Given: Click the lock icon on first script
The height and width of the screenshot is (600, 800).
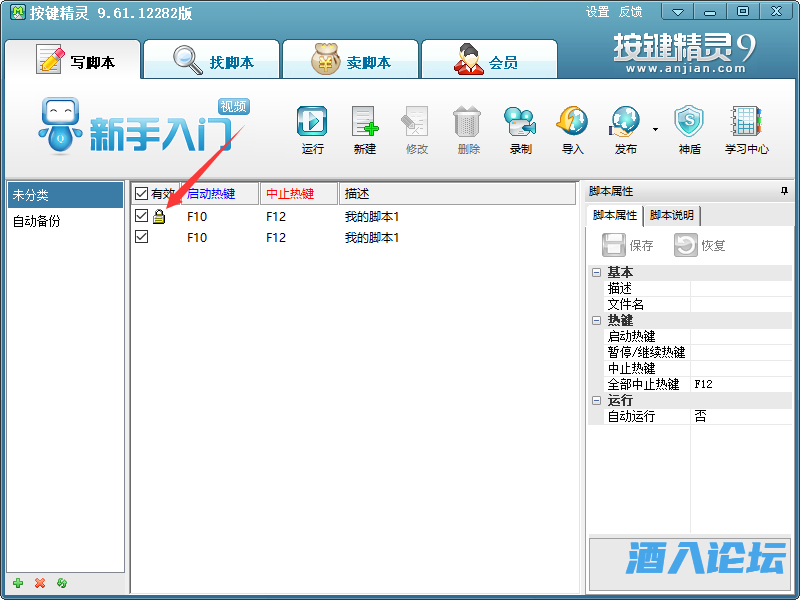Looking at the screenshot, I should coord(159,217).
